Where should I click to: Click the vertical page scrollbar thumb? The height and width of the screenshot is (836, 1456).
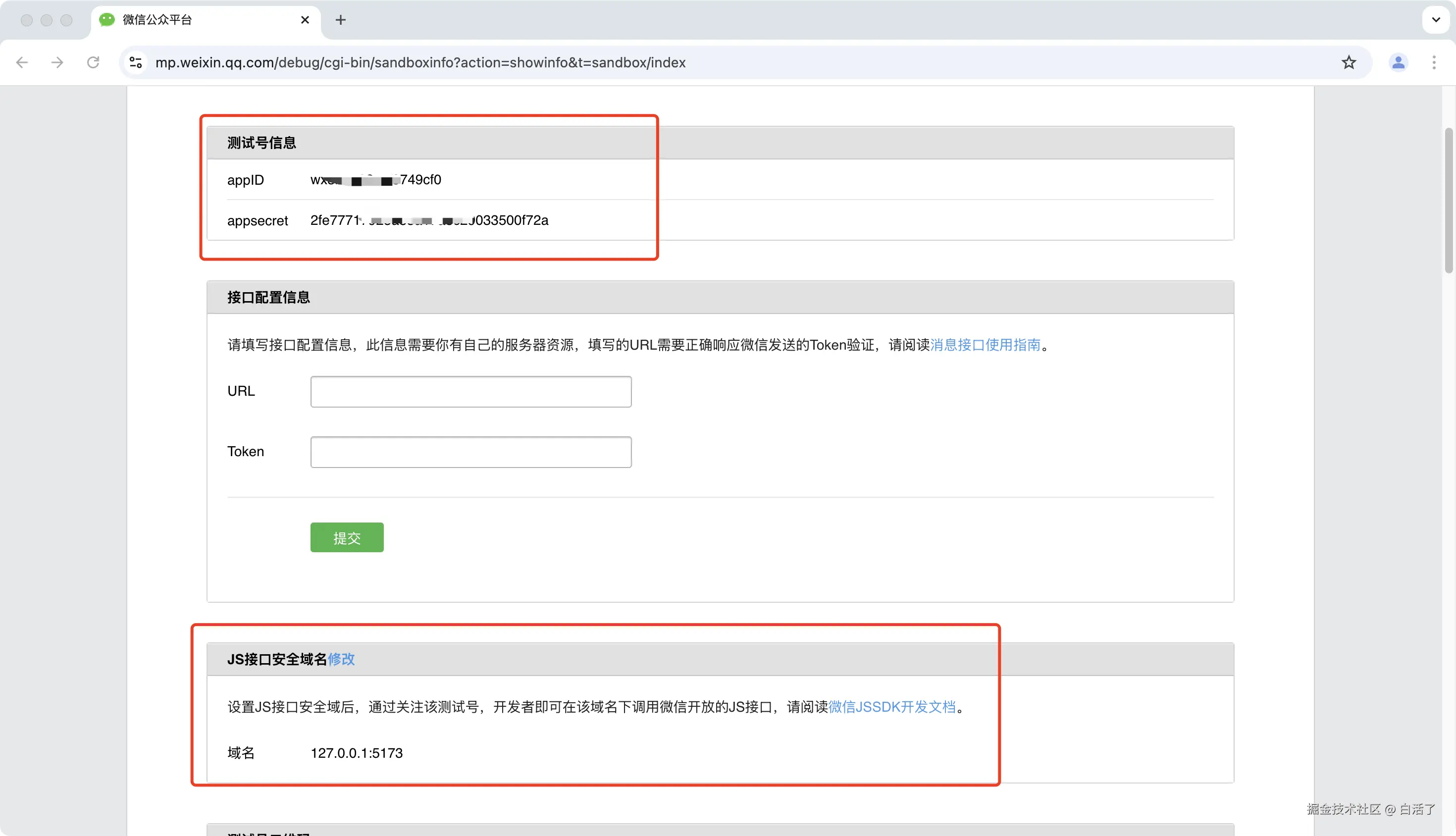[x=1449, y=201]
